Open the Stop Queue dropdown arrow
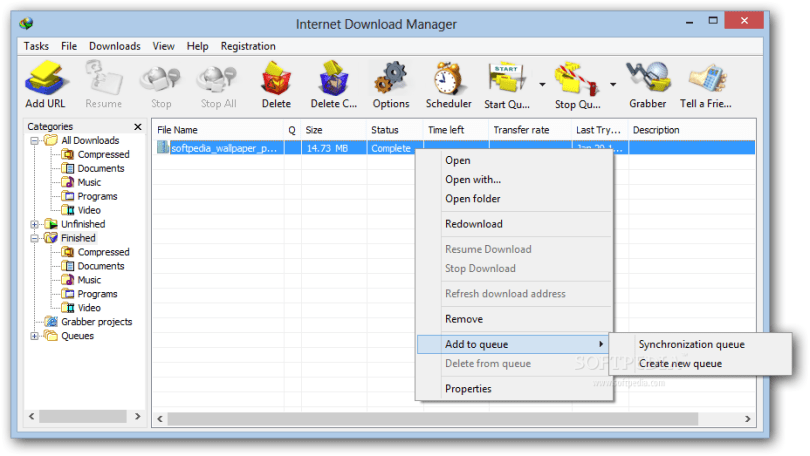This screenshot has height=456, width=810. [x=613, y=84]
